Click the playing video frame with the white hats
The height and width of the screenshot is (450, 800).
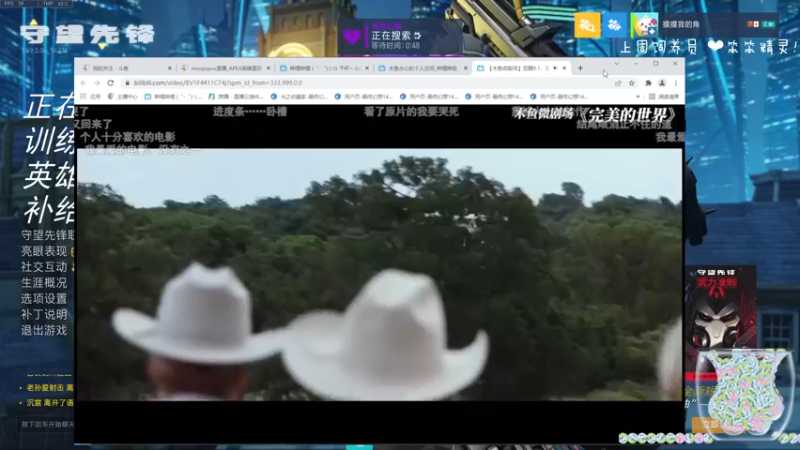pos(379,274)
